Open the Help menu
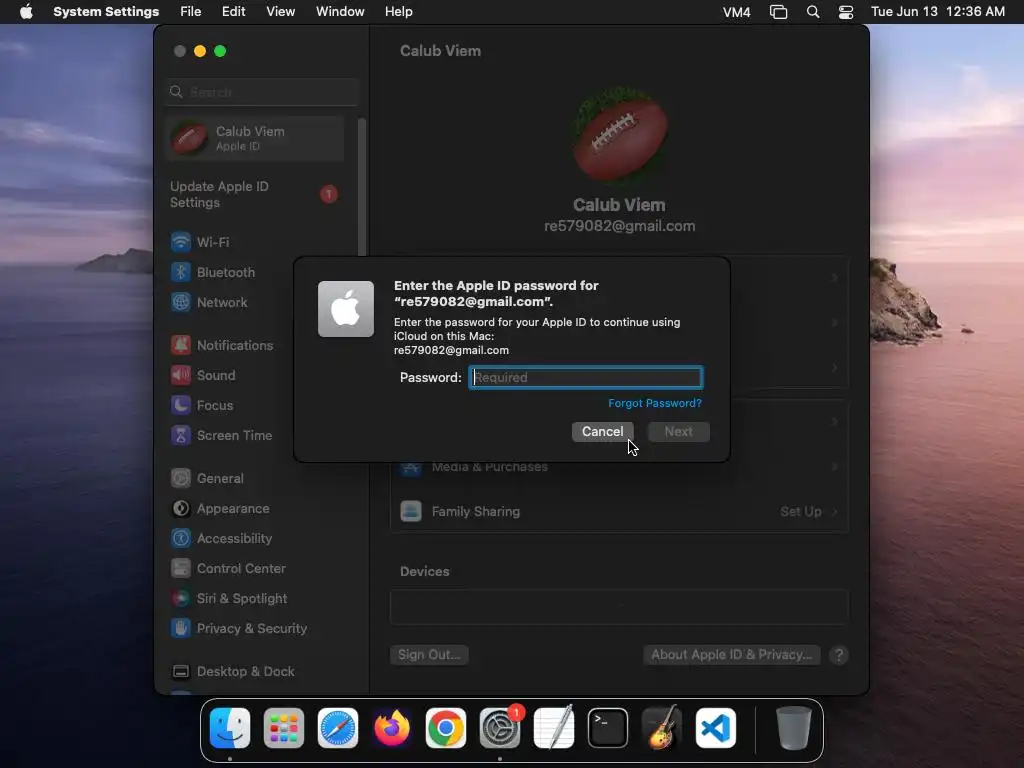 [398, 12]
